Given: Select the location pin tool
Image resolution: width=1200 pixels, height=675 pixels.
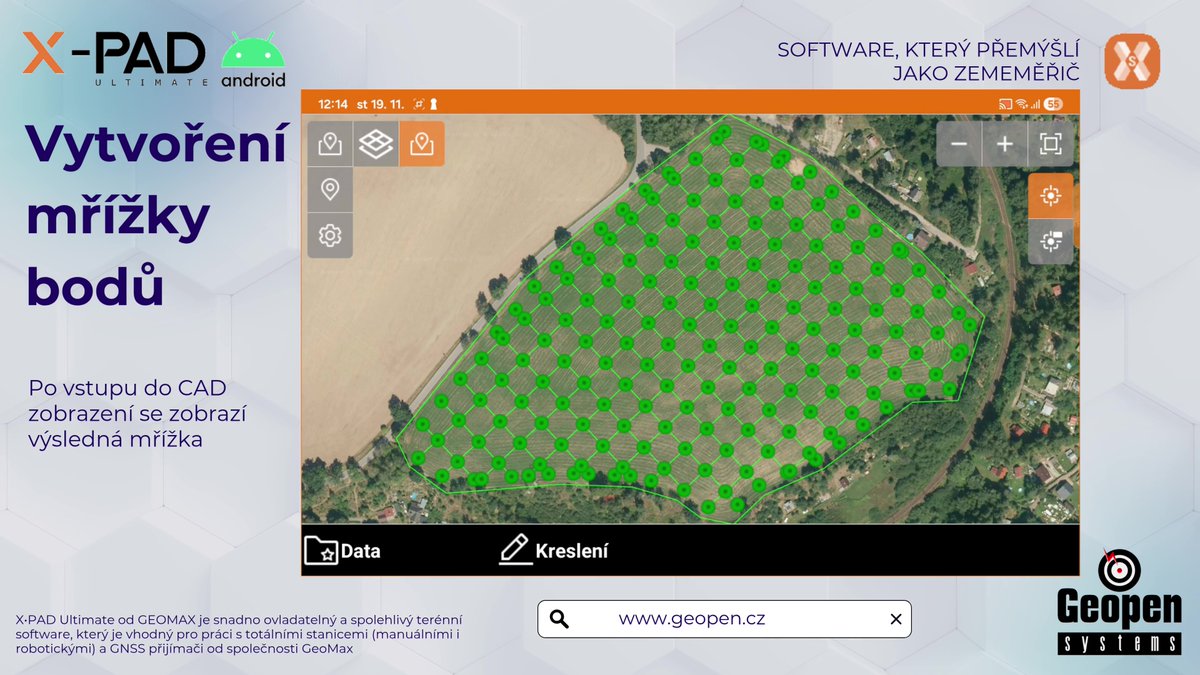Looking at the screenshot, I should click(330, 189).
